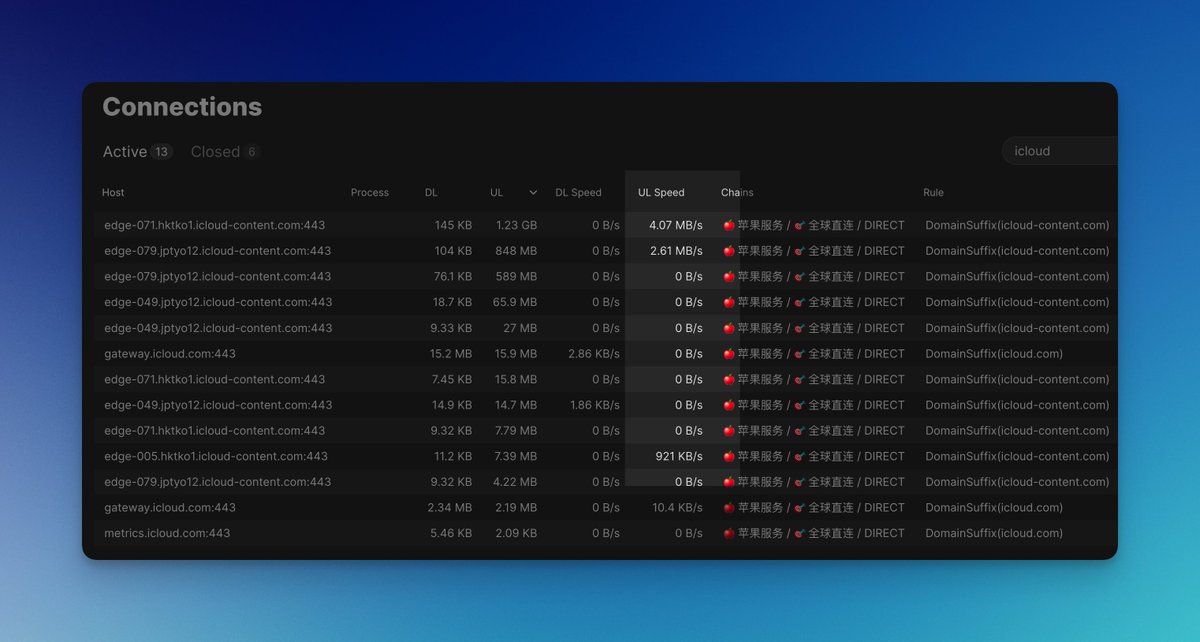
Task: Click the 65.9 MB upload value
Action: tap(515, 302)
